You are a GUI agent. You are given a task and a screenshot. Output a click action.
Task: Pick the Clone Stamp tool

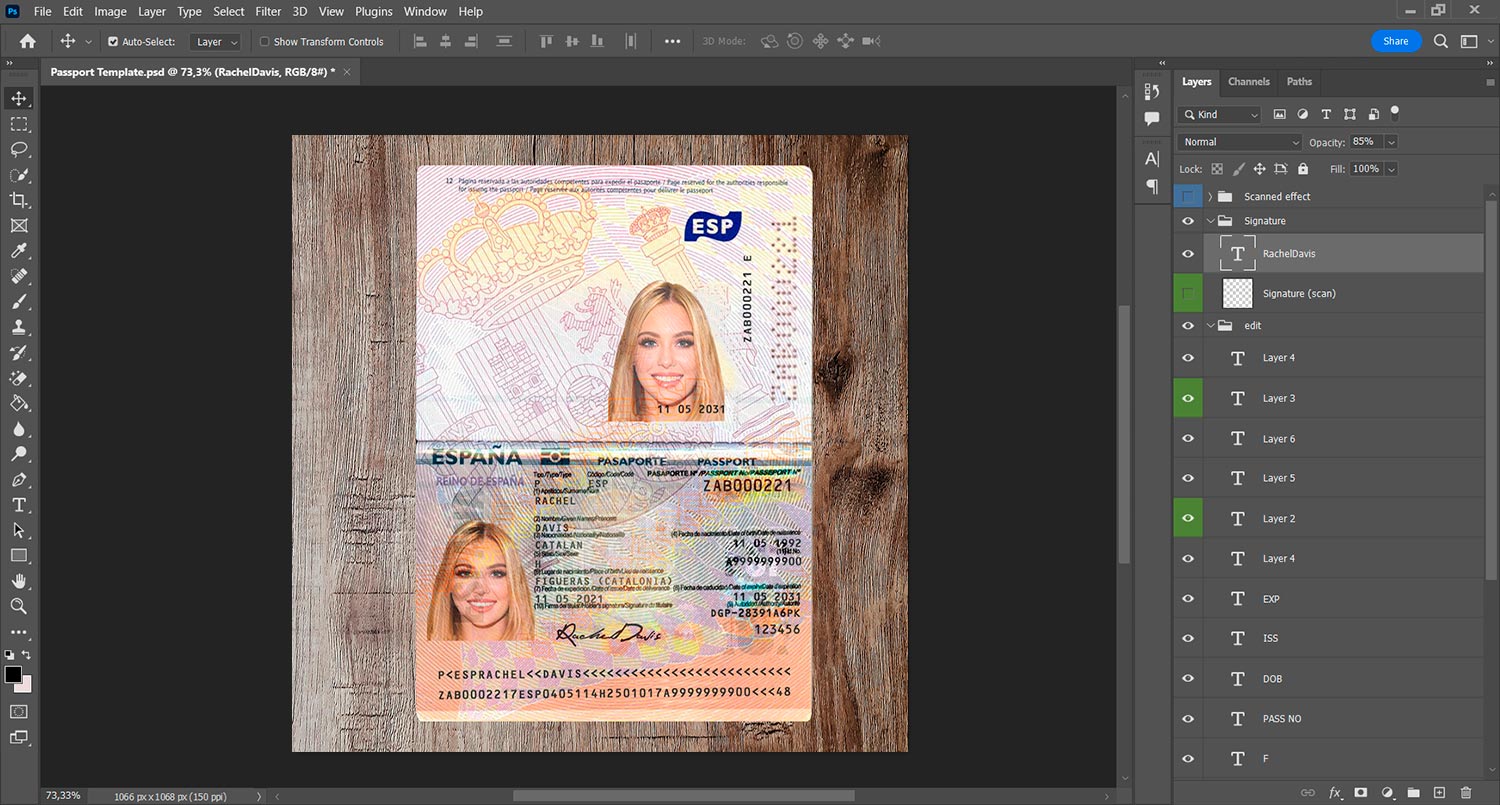(x=19, y=327)
